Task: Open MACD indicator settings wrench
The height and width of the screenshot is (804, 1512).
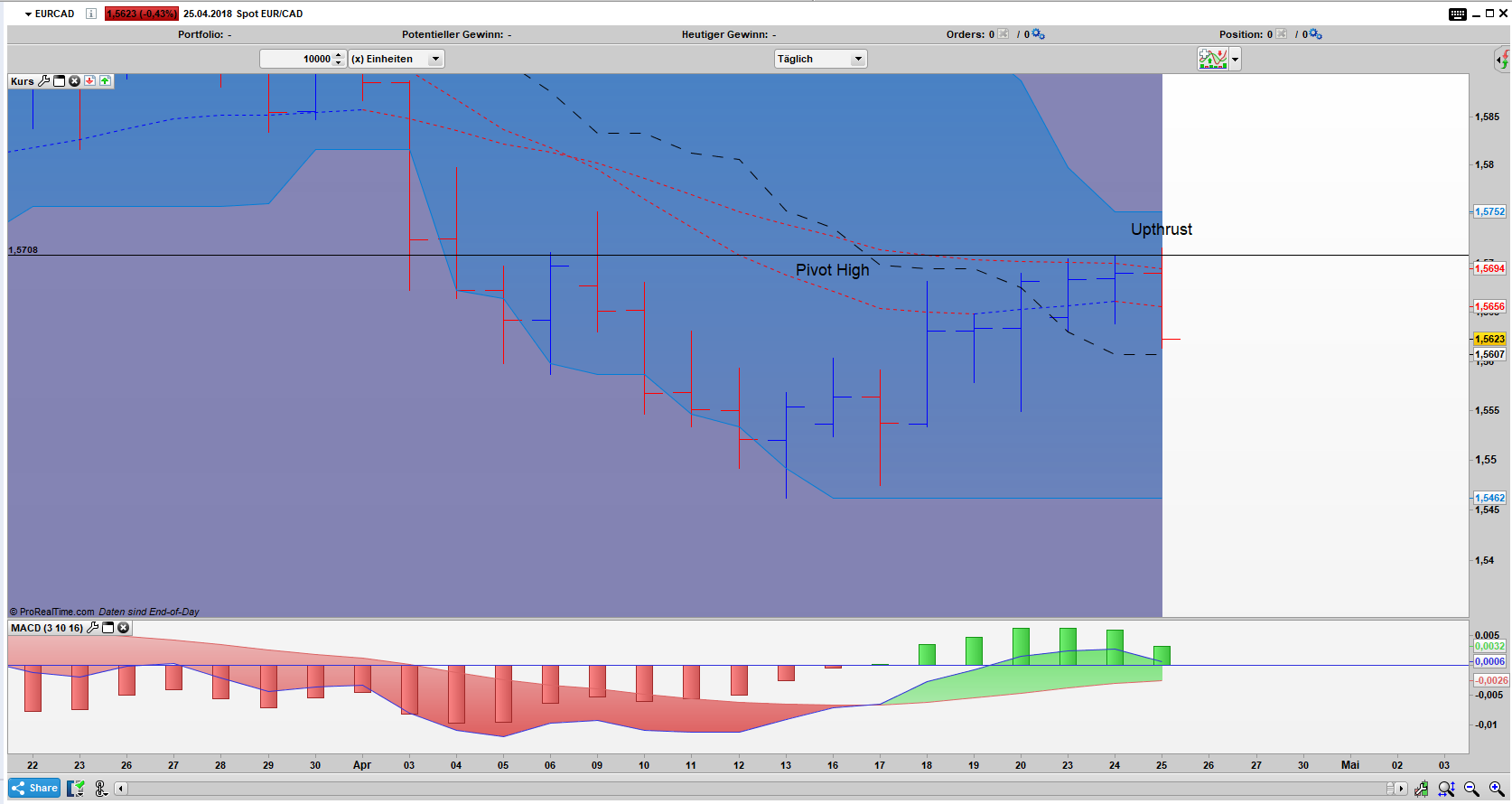Action: point(92,627)
